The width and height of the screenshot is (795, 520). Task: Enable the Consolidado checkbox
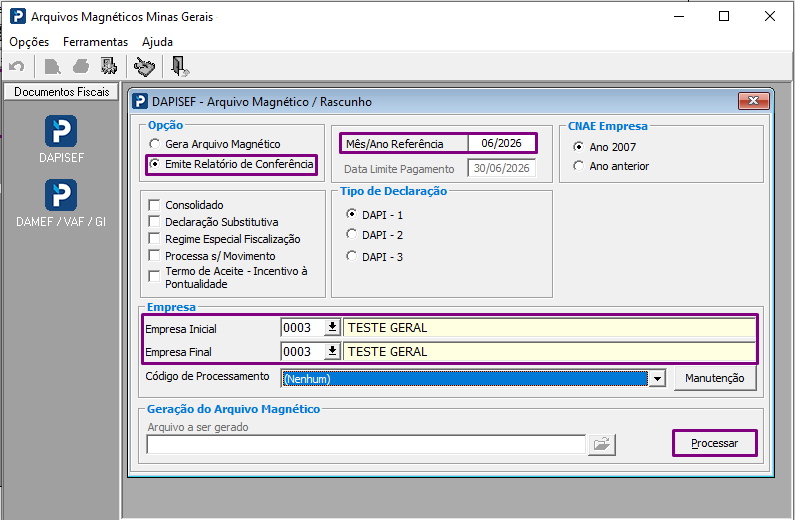click(x=154, y=205)
